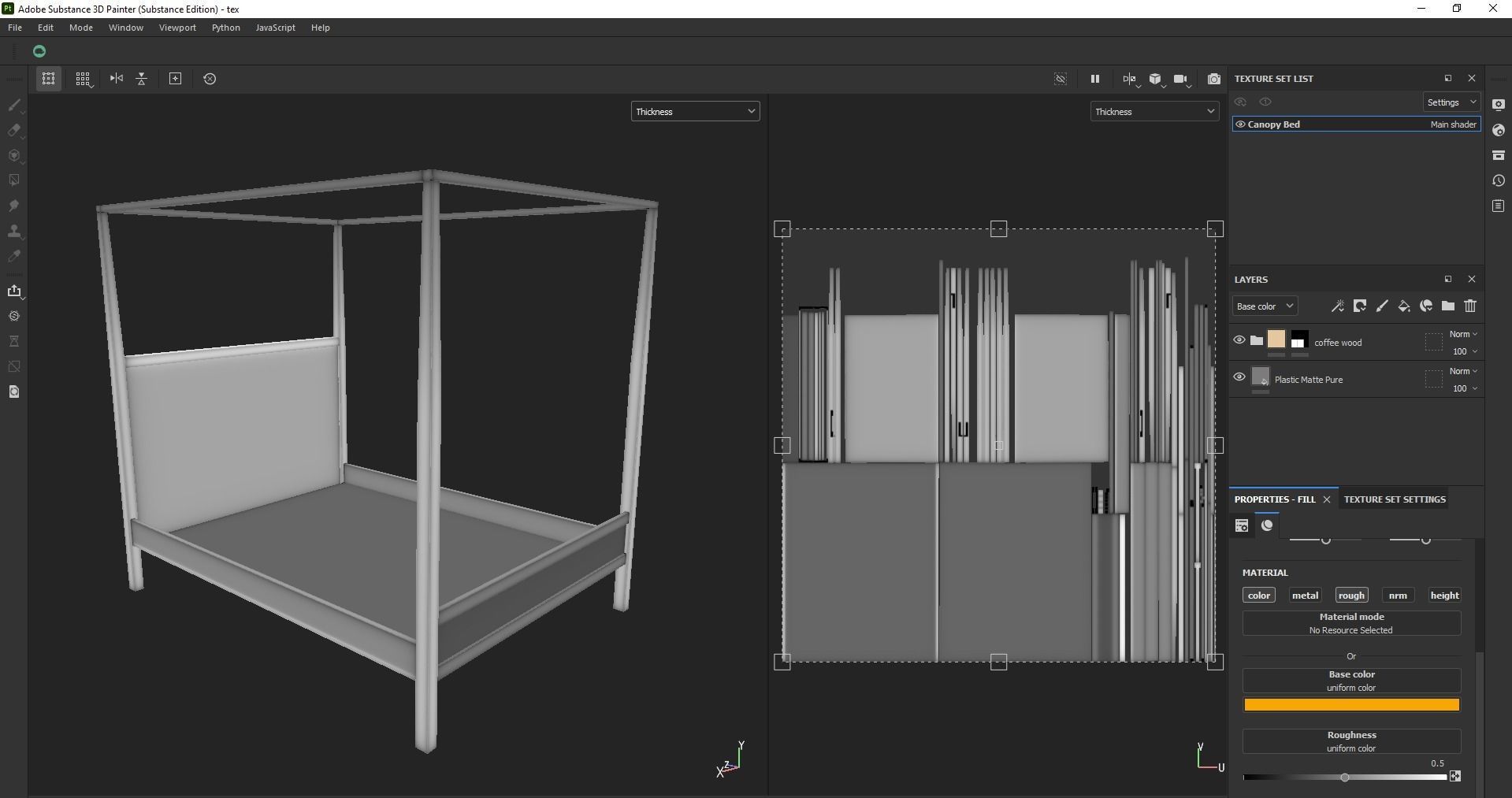Pause the viewport rendering

tap(1094, 79)
